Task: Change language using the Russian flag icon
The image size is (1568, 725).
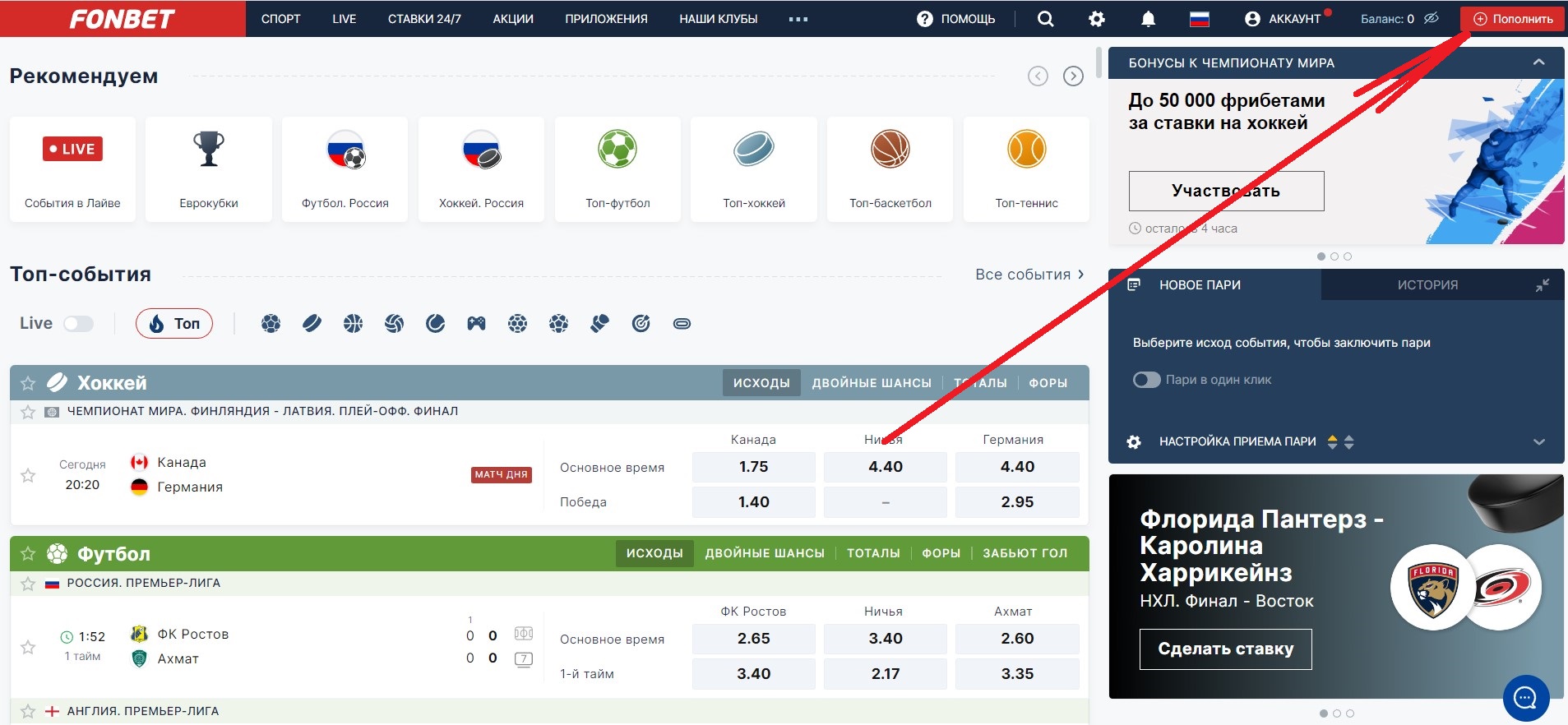Action: tap(1200, 19)
